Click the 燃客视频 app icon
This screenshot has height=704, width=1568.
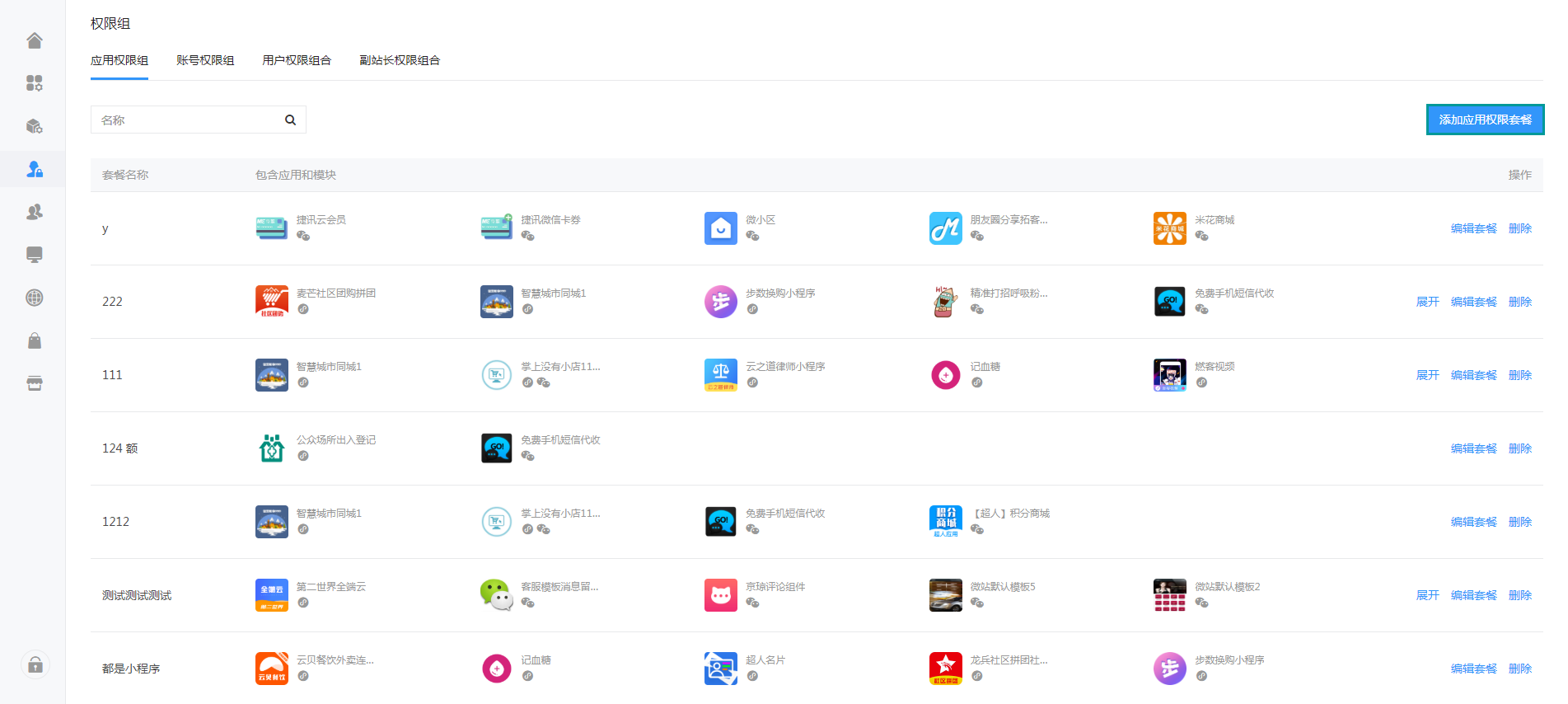[1170, 375]
